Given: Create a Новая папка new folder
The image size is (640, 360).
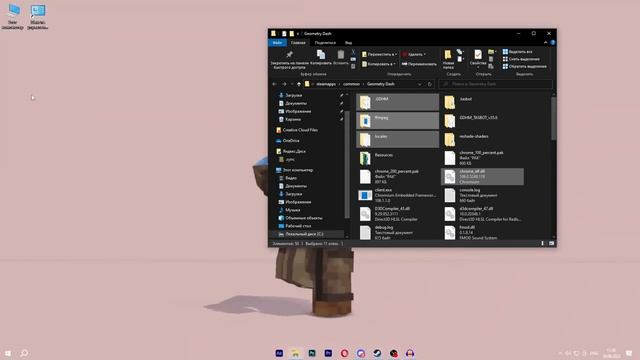Looking at the screenshot, I should pos(448,60).
